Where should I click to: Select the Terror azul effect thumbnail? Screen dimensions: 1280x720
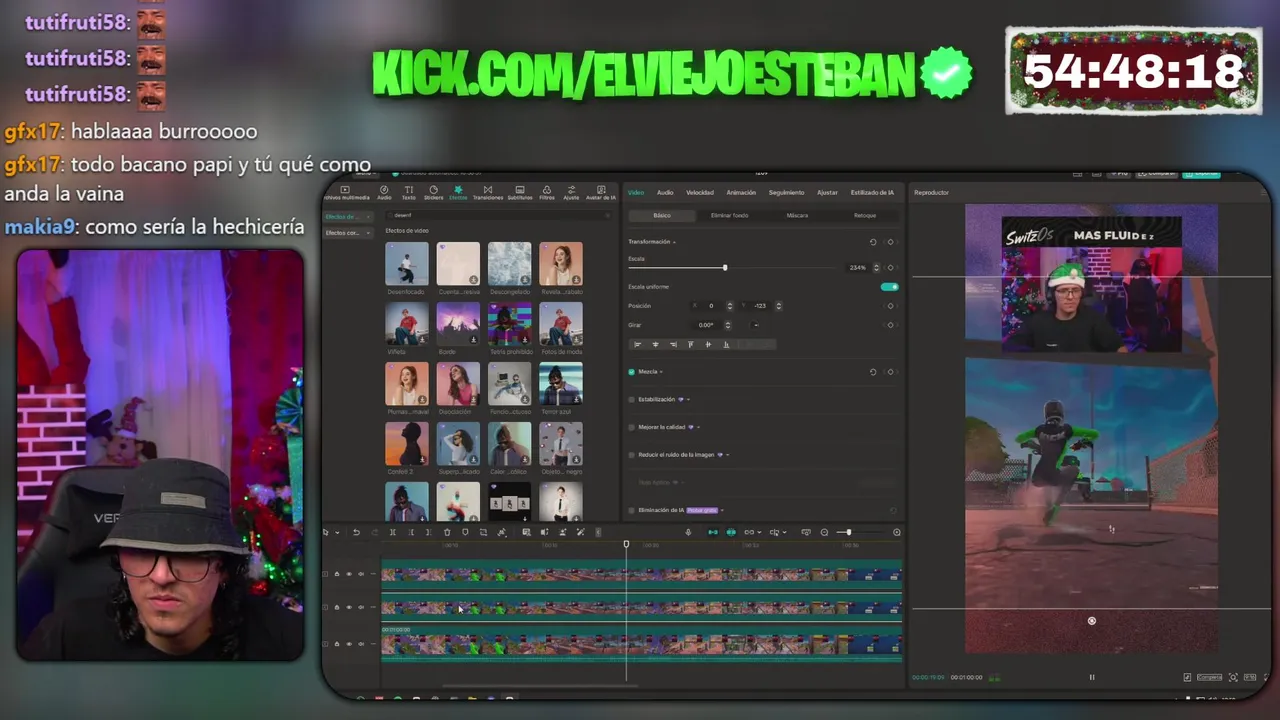[560, 385]
